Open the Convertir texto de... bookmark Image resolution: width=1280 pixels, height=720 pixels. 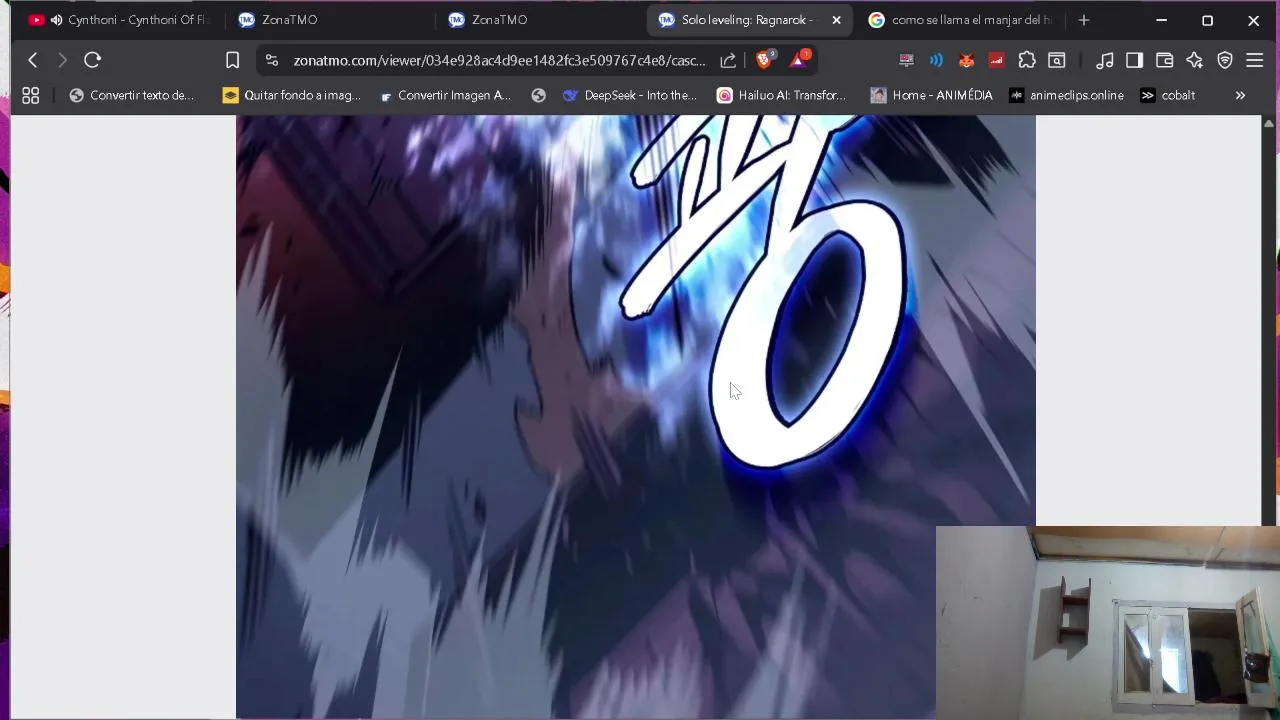[x=131, y=95]
